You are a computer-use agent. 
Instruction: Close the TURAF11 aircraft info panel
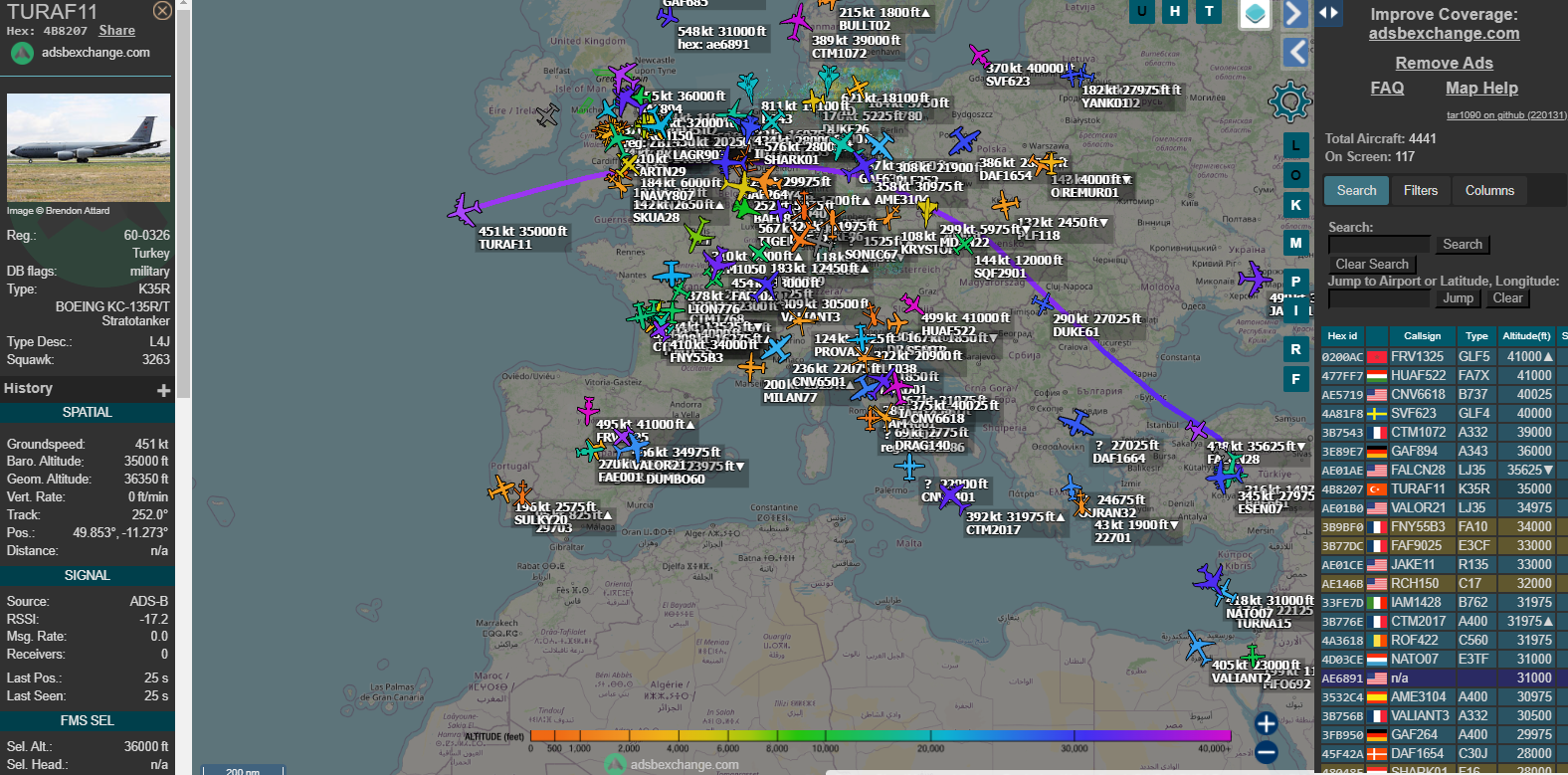tap(162, 11)
